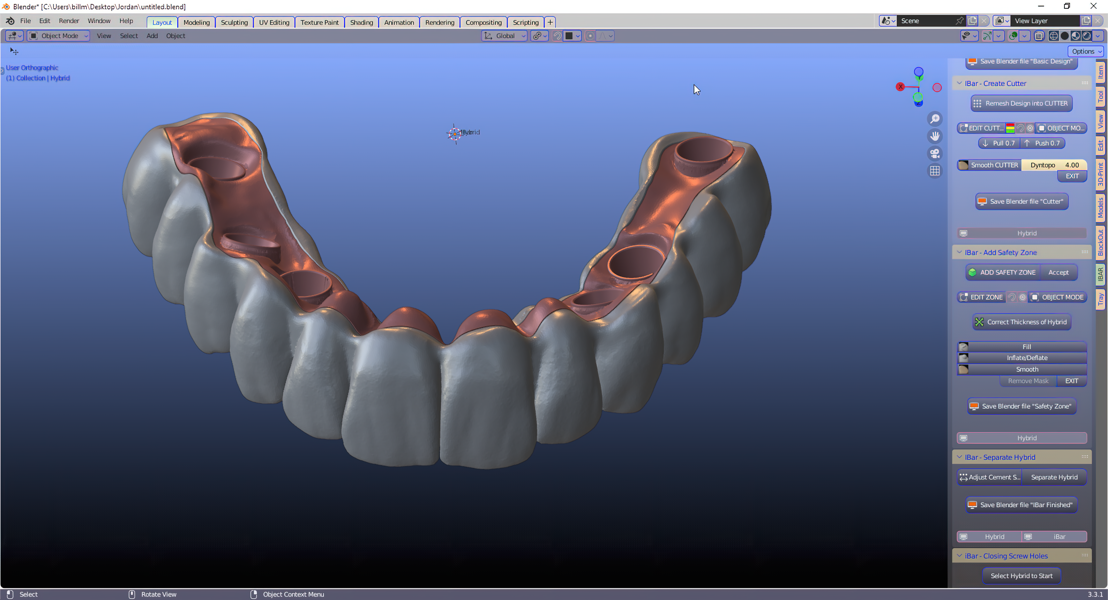Open the Global transform orientation dropdown
This screenshot has height=600, width=1108.
504,36
